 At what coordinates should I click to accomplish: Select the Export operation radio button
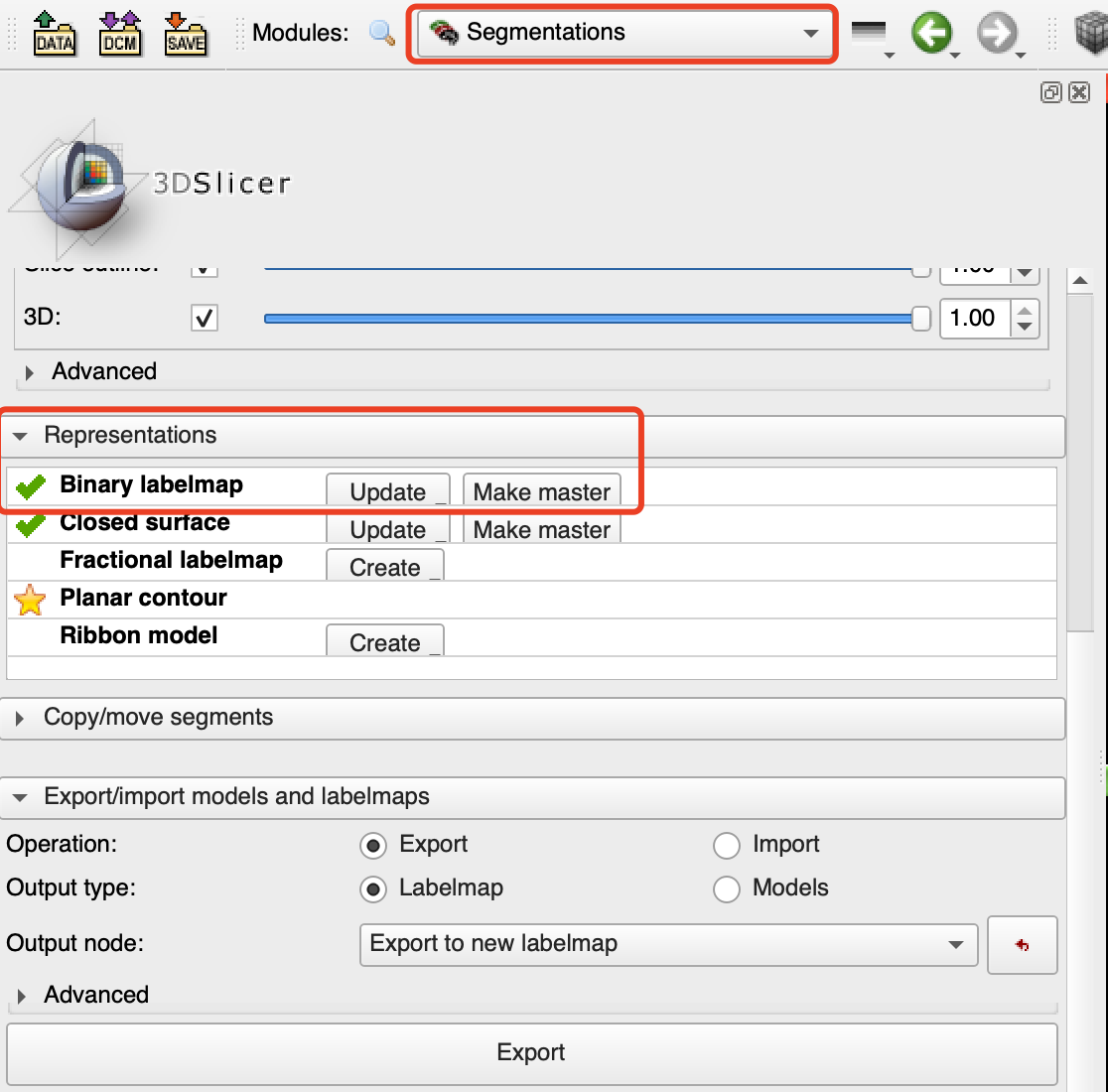point(373,845)
